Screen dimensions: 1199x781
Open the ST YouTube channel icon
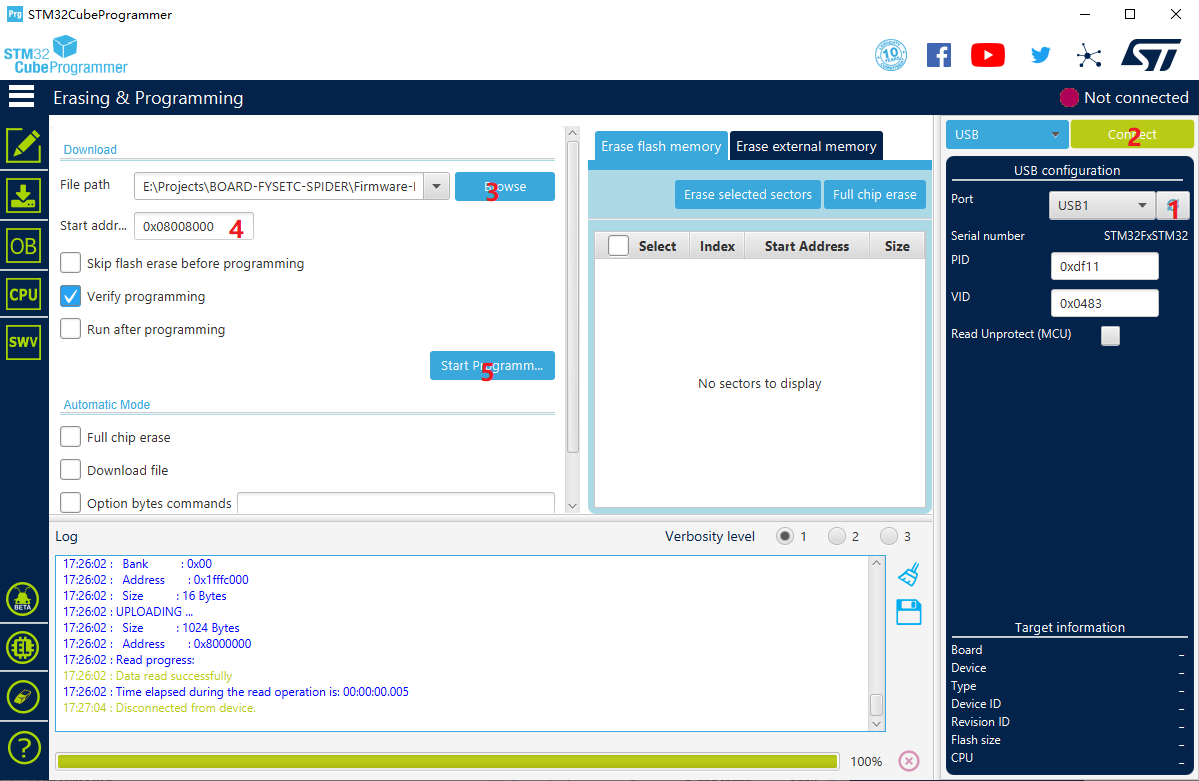(x=988, y=55)
